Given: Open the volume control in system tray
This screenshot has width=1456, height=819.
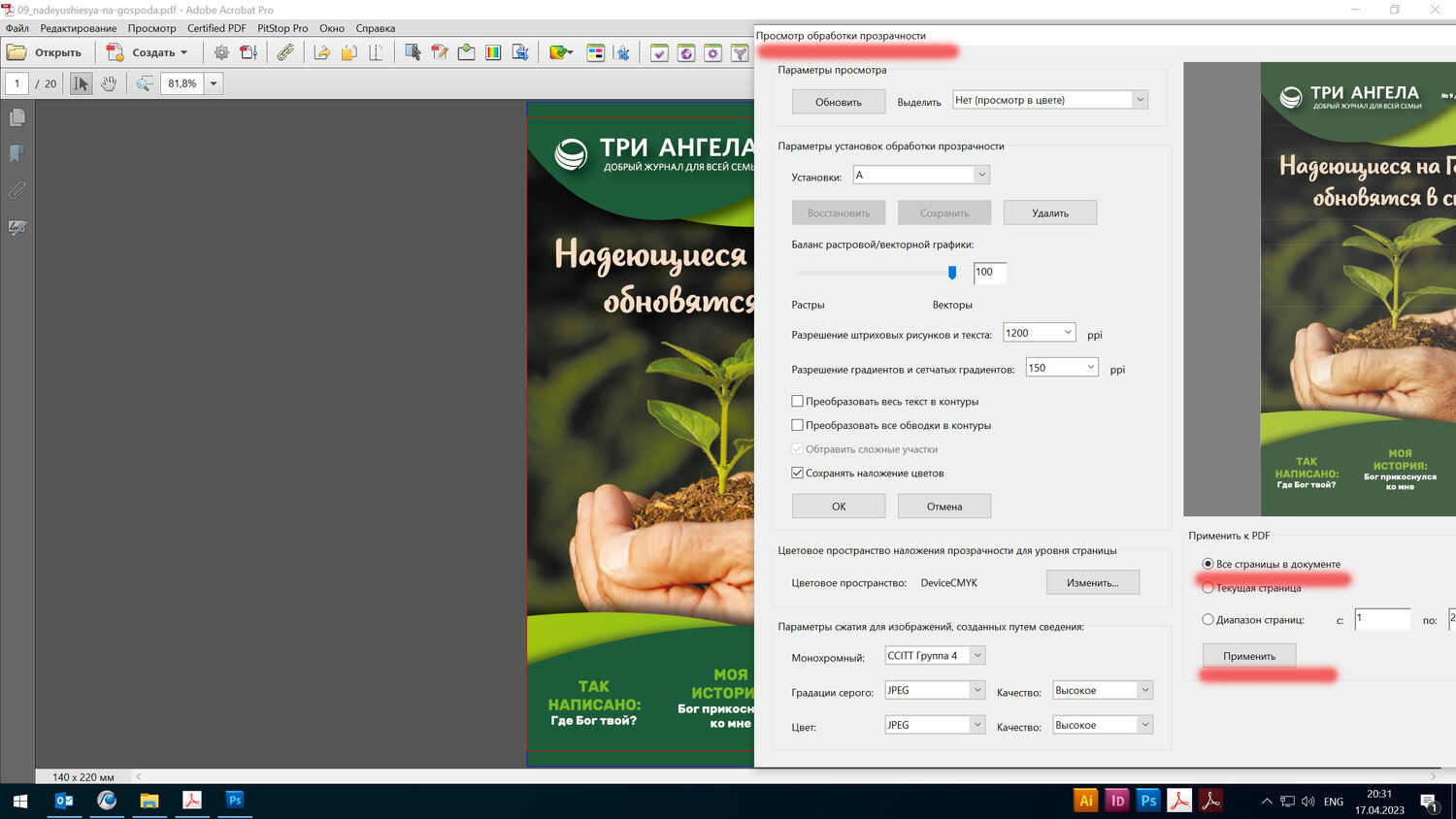Looking at the screenshot, I should click(x=1307, y=802).
